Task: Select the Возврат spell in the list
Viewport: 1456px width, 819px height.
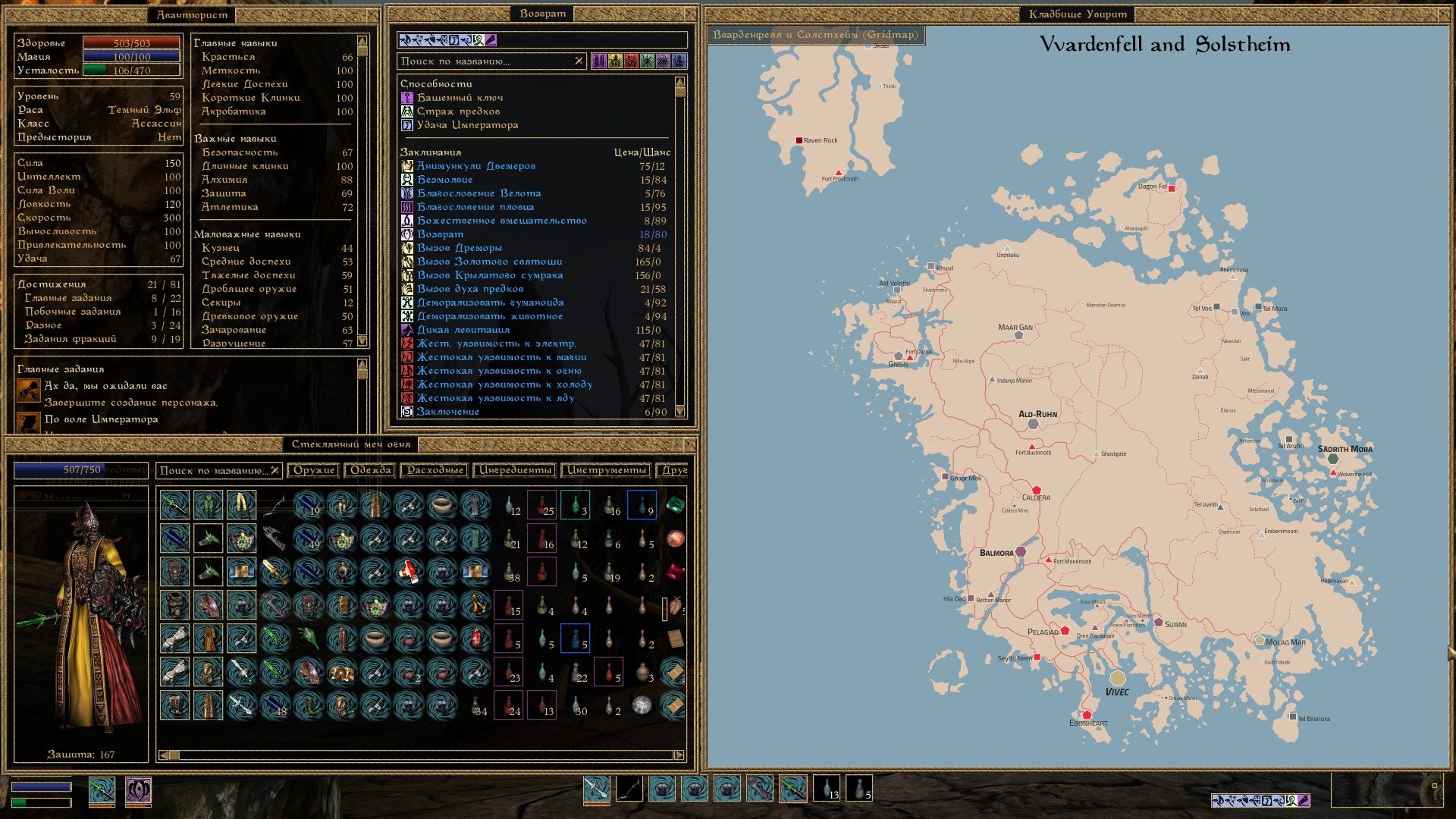Action: (440, 234)
